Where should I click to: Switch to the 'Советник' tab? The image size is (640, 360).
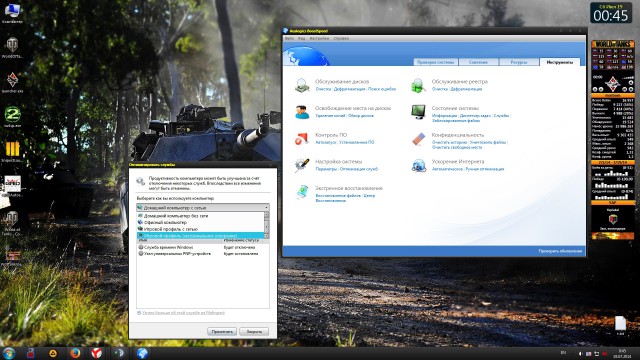coord(478,62)
